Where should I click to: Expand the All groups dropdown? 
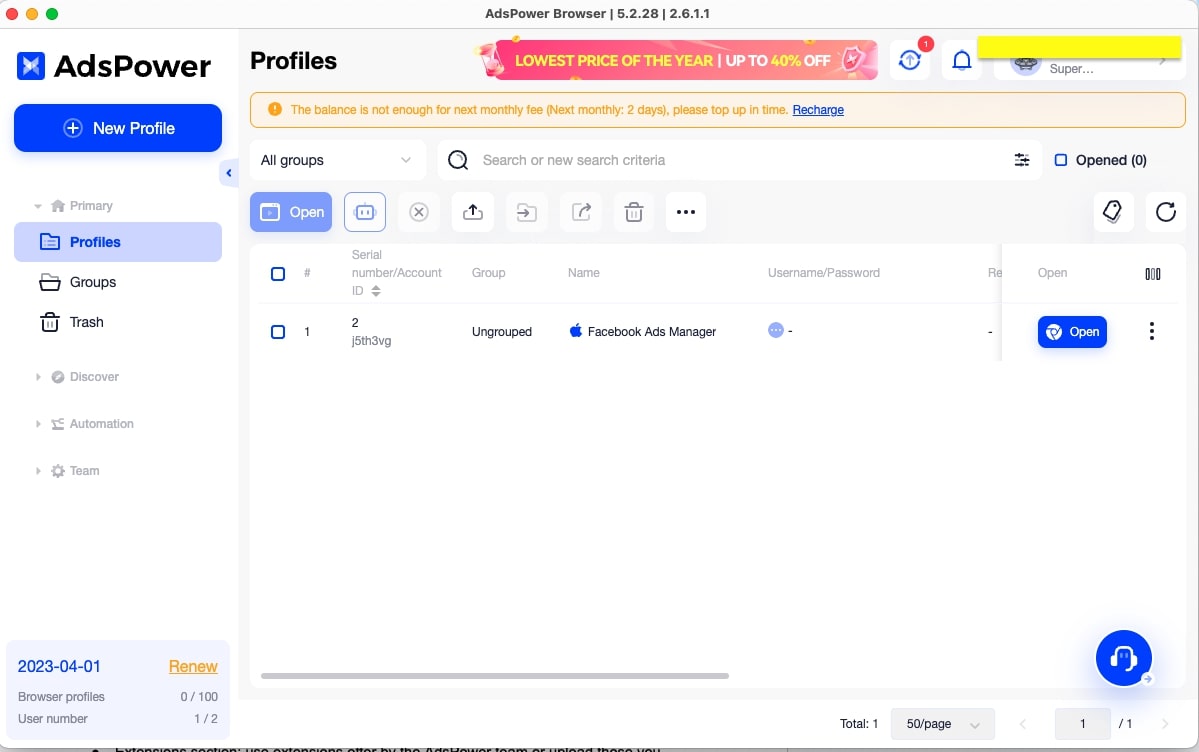pyautogui.click(x=336, y=160)
